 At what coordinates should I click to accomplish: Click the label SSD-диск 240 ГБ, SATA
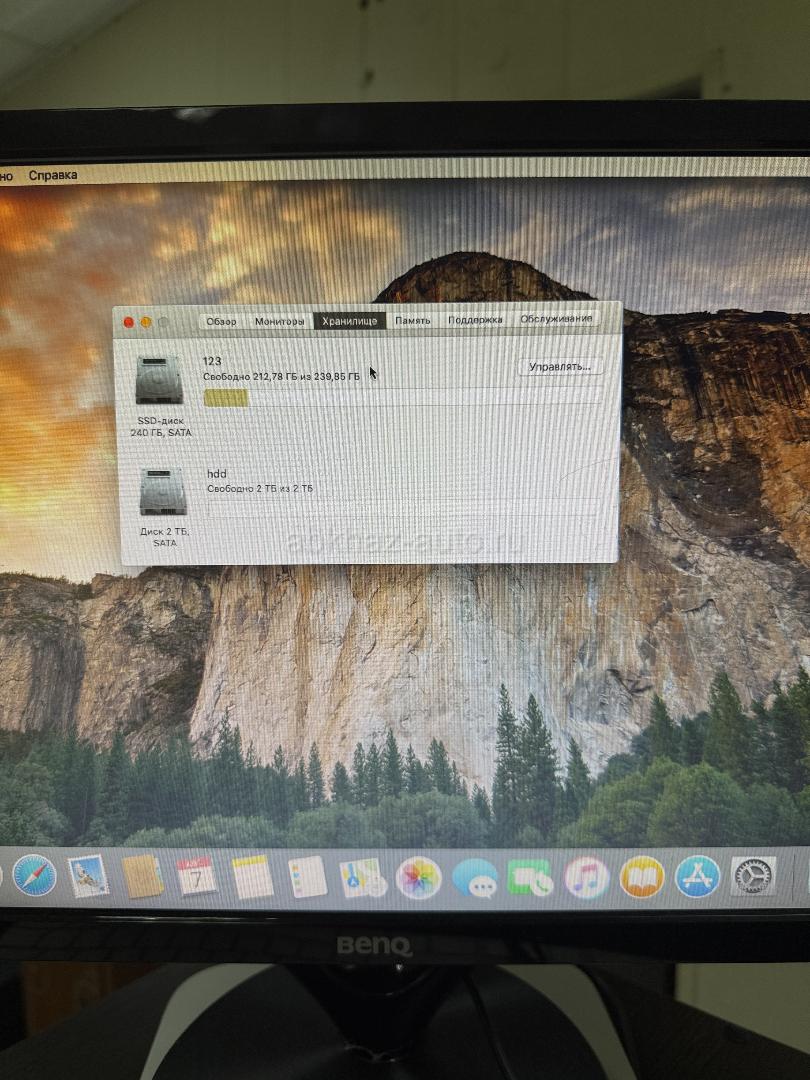160,427
